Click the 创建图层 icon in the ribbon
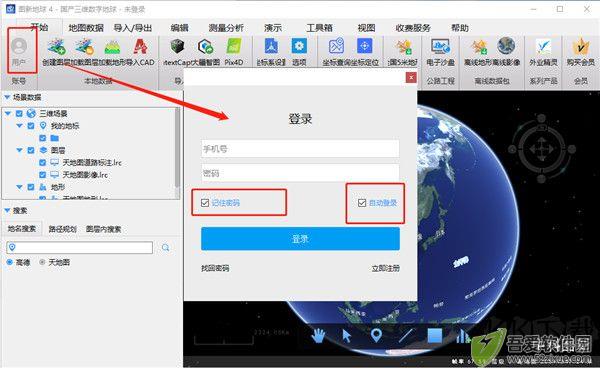 point(56,47)
